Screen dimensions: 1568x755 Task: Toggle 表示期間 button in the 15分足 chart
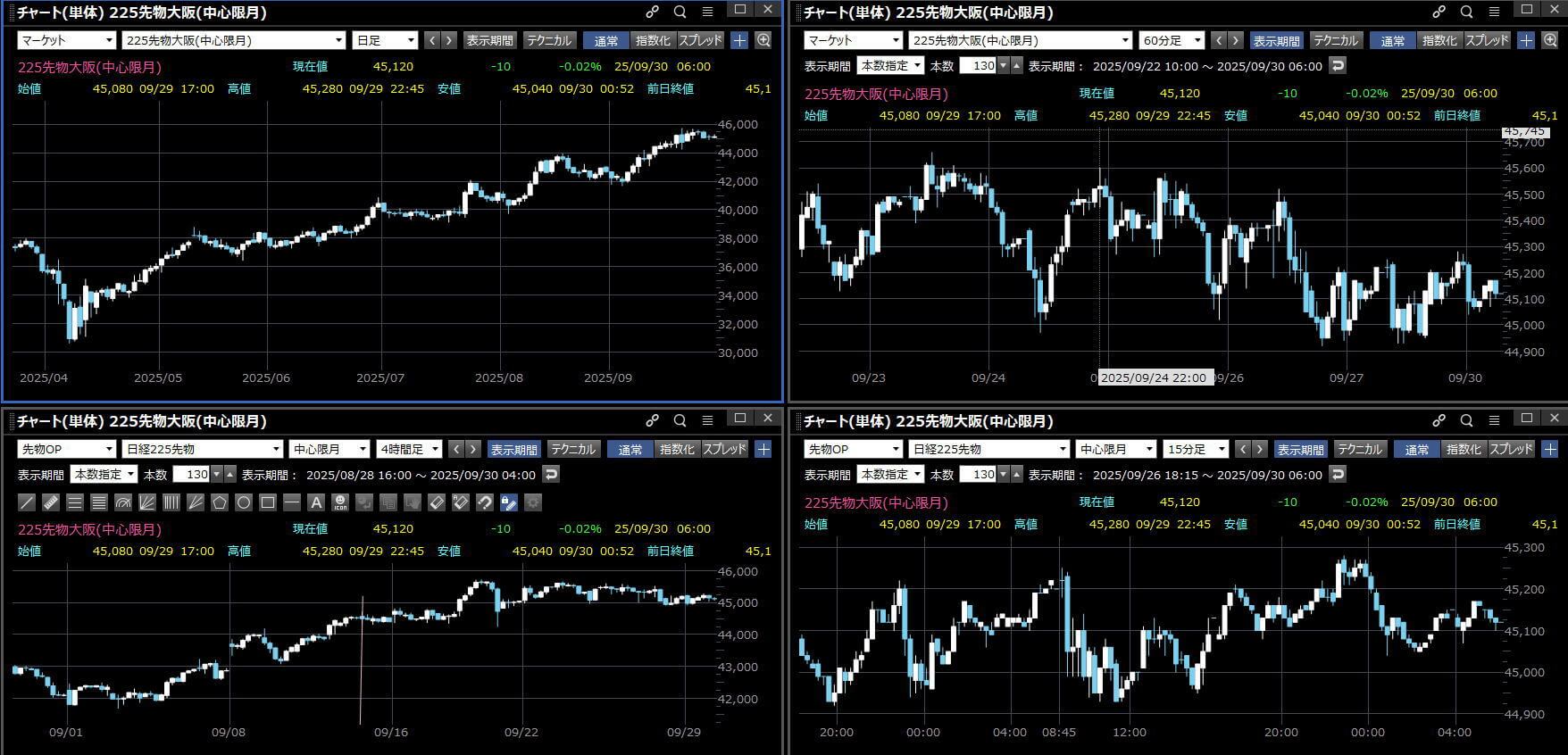tap(1300, 449)
